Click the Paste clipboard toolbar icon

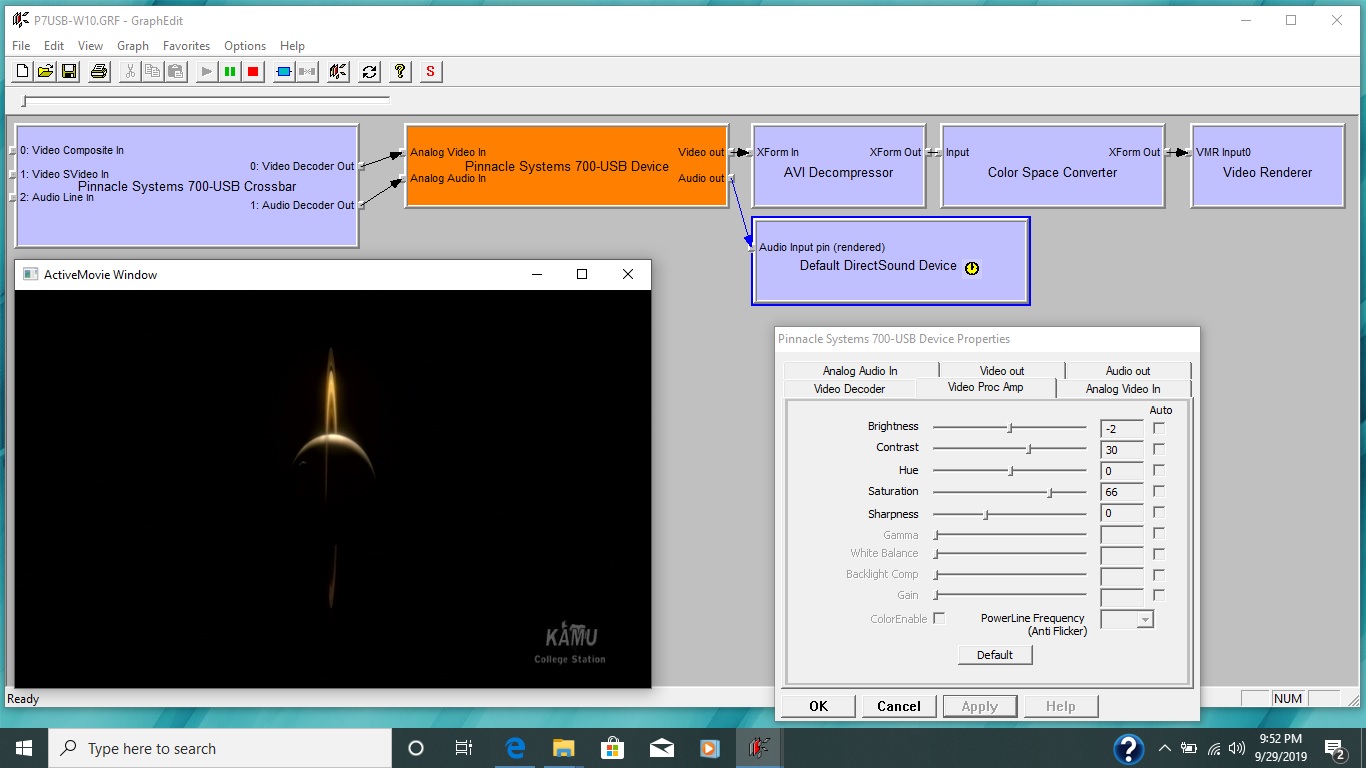click(x=175, y=71)
